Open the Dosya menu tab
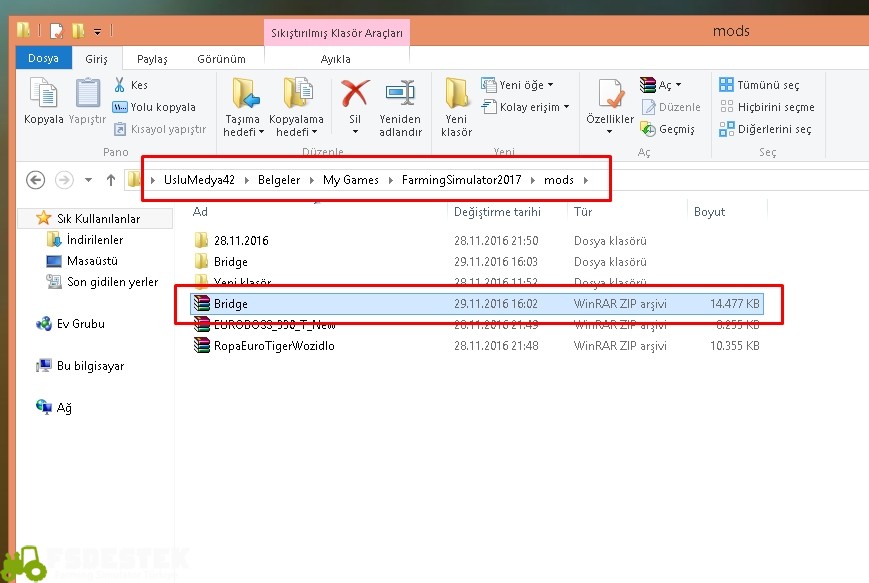This screenshot has width=869, height=583. (43, 59)
